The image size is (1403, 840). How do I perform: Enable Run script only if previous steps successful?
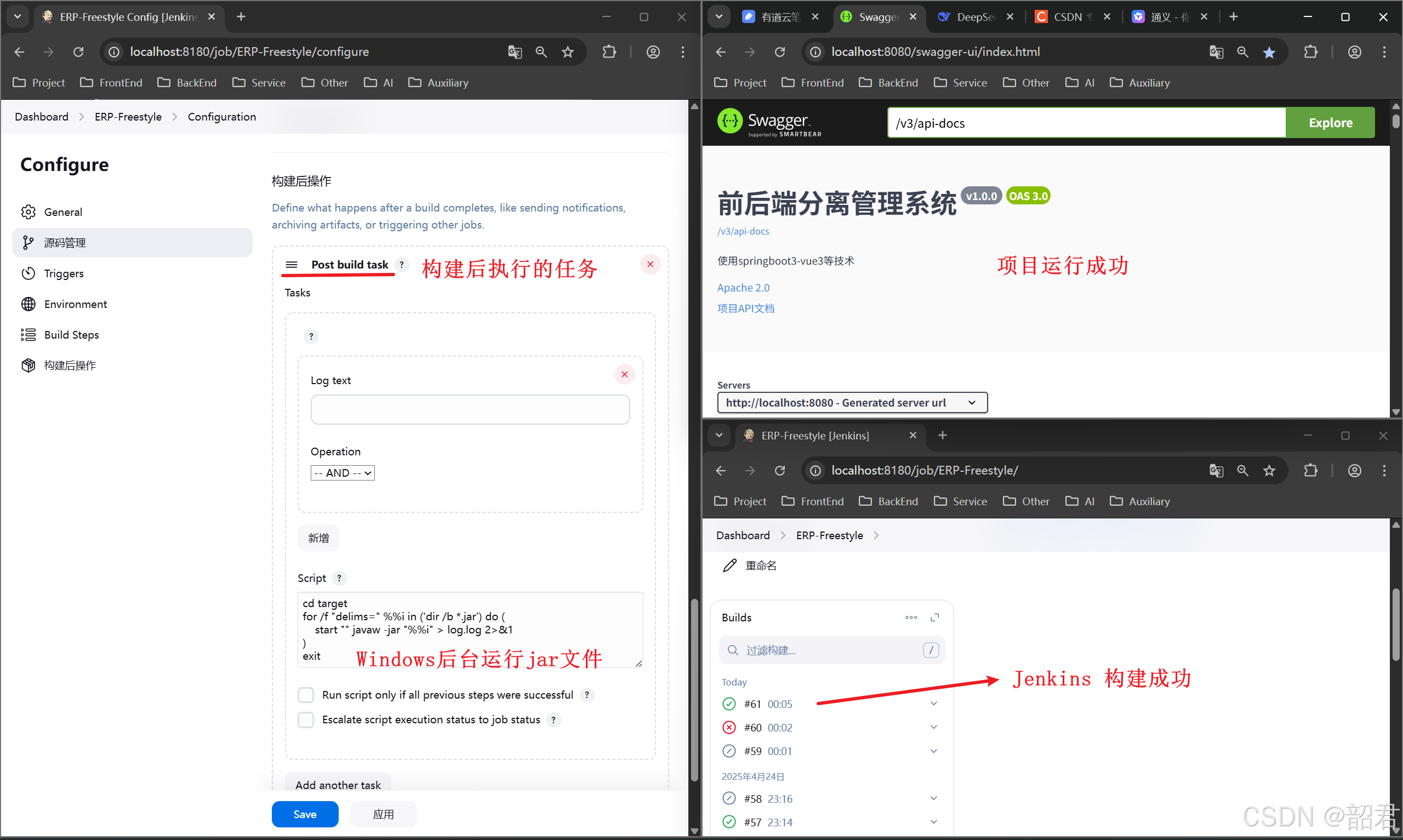tap(306, 695)
